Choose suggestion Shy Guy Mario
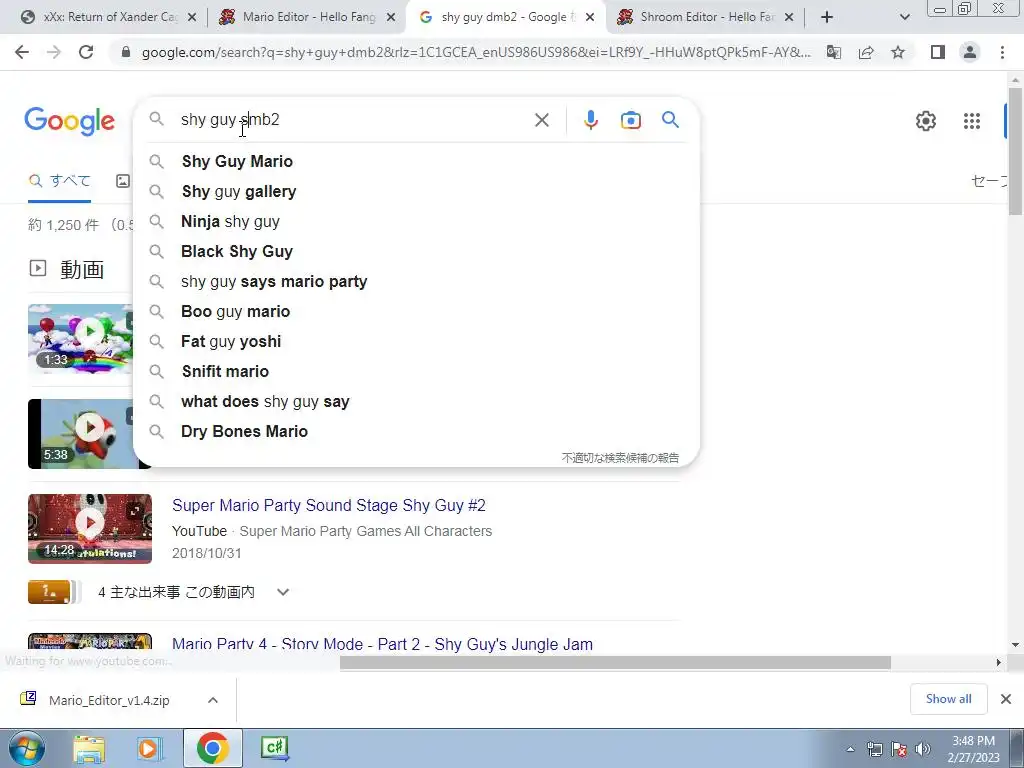 416,161
